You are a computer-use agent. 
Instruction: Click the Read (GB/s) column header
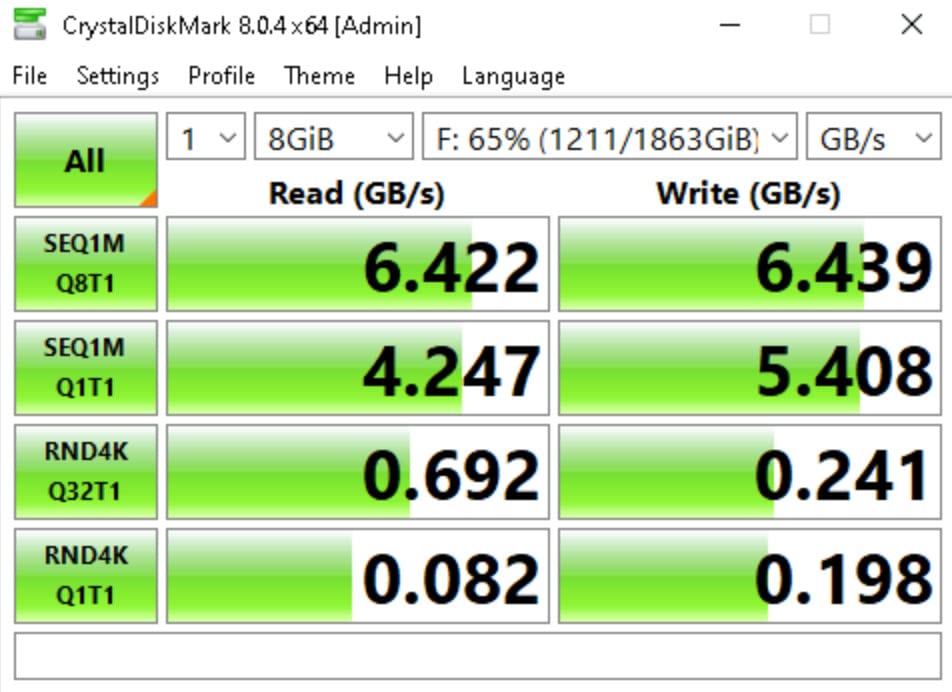pos(357,194)
